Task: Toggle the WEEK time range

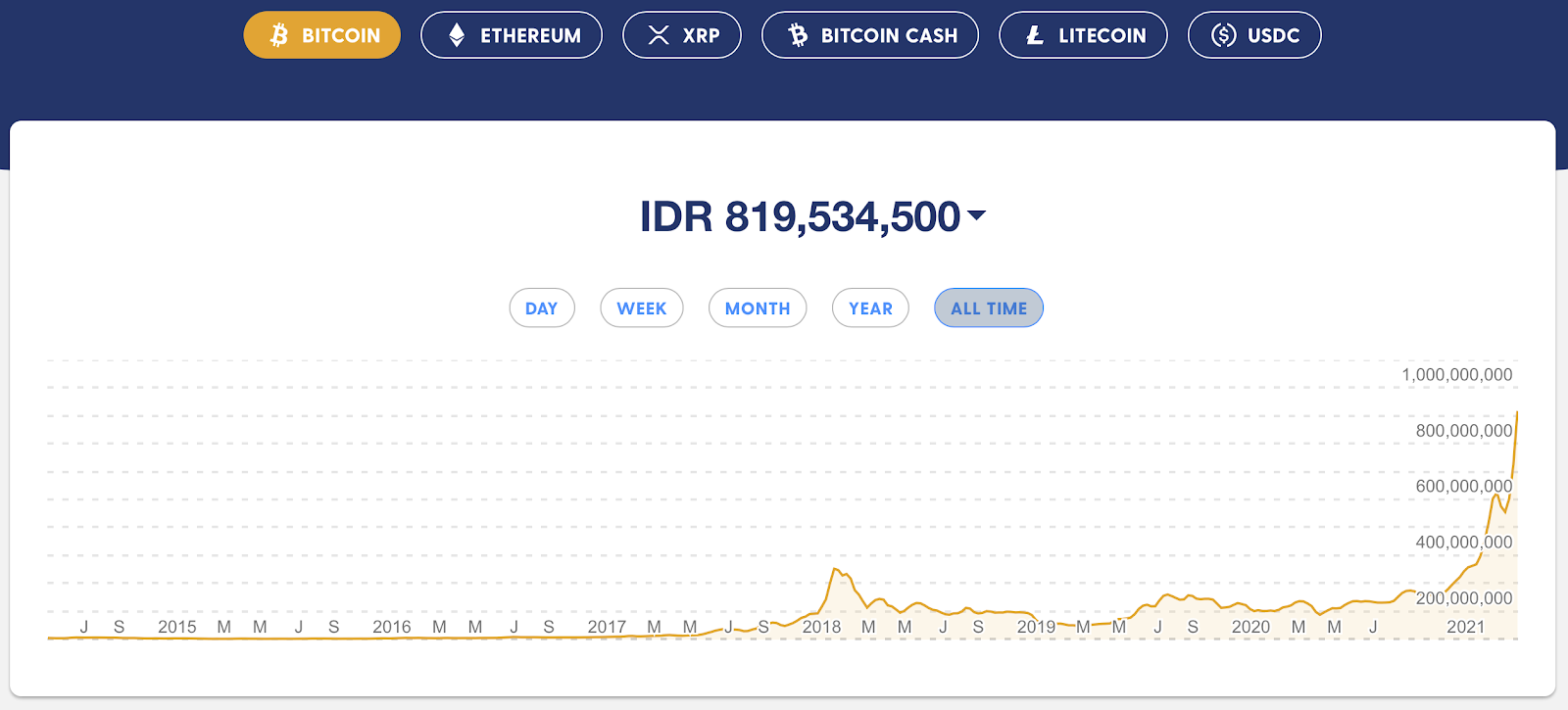Action: [642, 308]
